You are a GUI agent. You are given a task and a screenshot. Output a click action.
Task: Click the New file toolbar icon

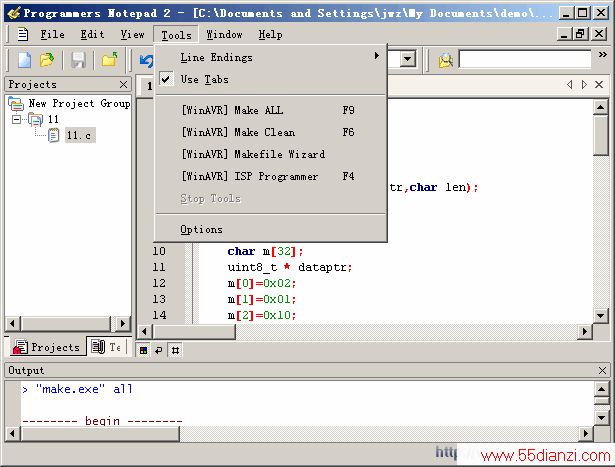point(24,60)
